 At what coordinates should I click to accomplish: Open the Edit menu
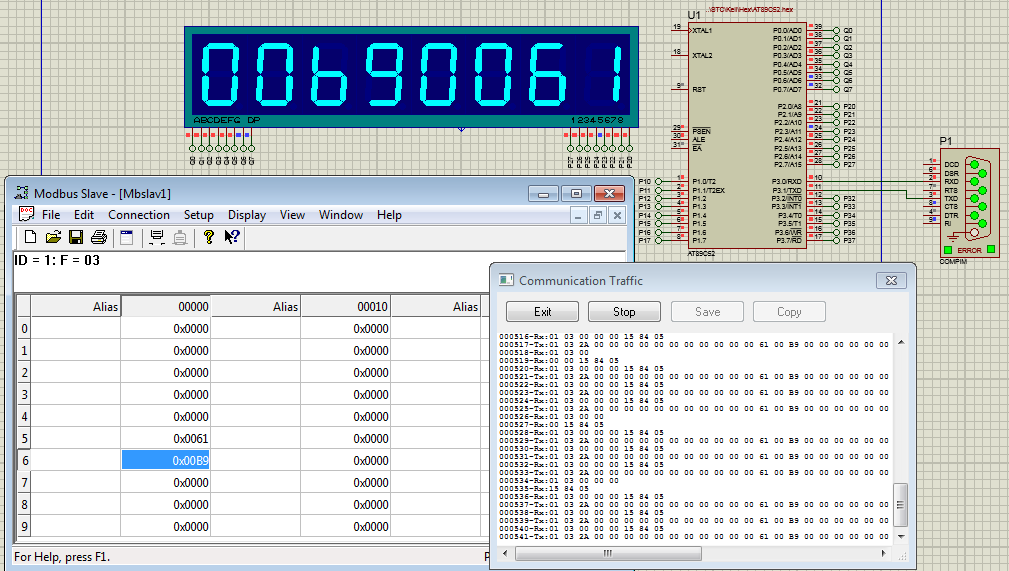(x=84, y=215)
